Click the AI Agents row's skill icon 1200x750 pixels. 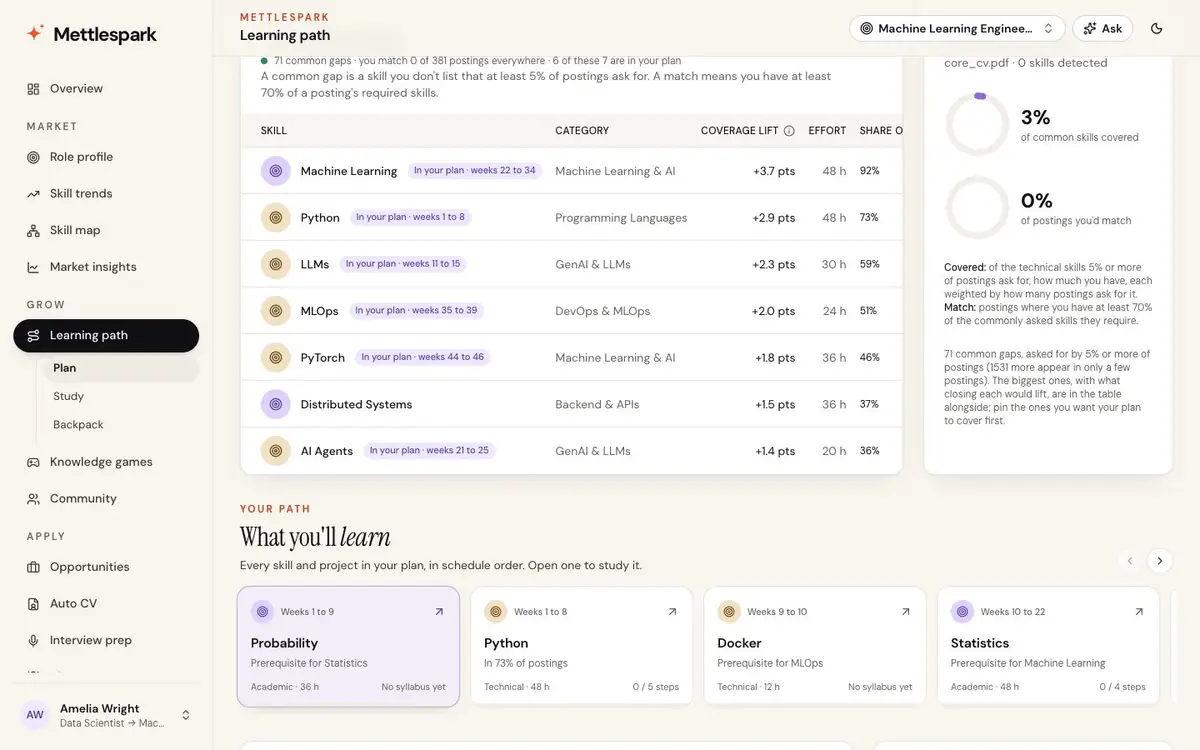click(276, 451)
